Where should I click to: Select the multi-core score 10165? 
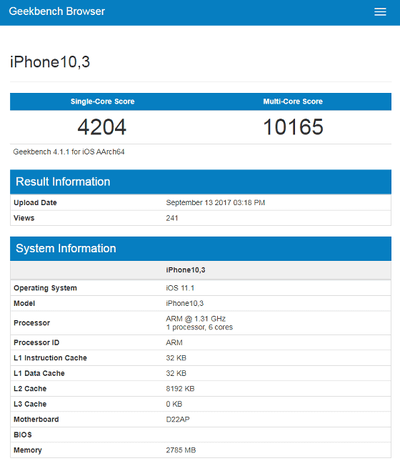coord(293,127)
